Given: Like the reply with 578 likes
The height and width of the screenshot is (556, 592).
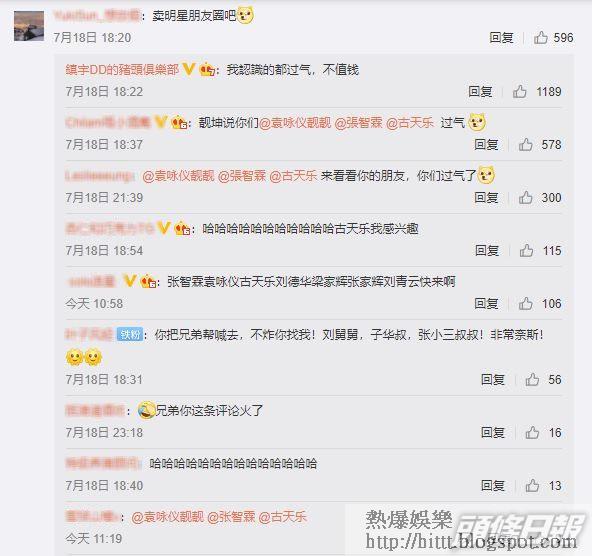Looking at the screenshot, I should pyautogui.click(x=526, y=145).
